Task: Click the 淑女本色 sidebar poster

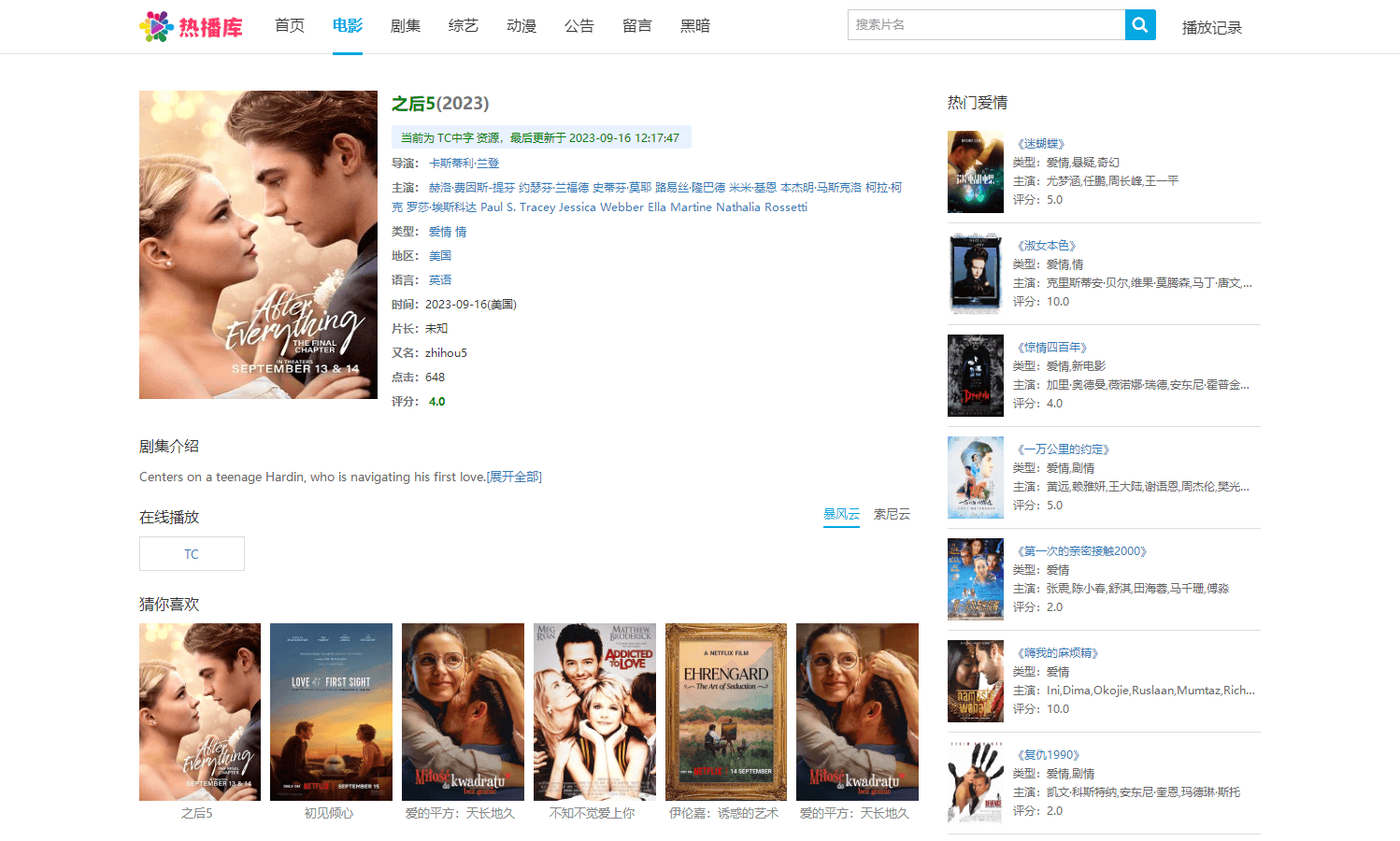Action: click(x=976, y=274)
